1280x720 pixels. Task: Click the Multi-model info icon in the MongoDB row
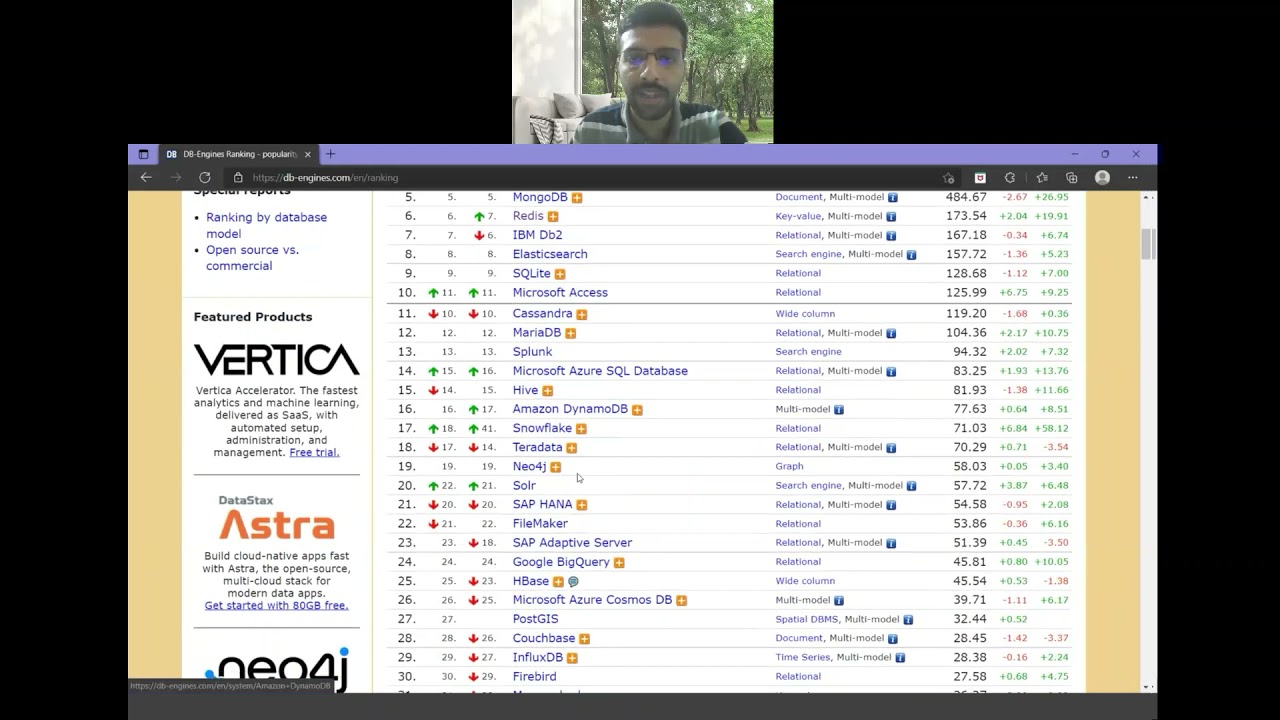pyautogui.click(x=893, y=198)
